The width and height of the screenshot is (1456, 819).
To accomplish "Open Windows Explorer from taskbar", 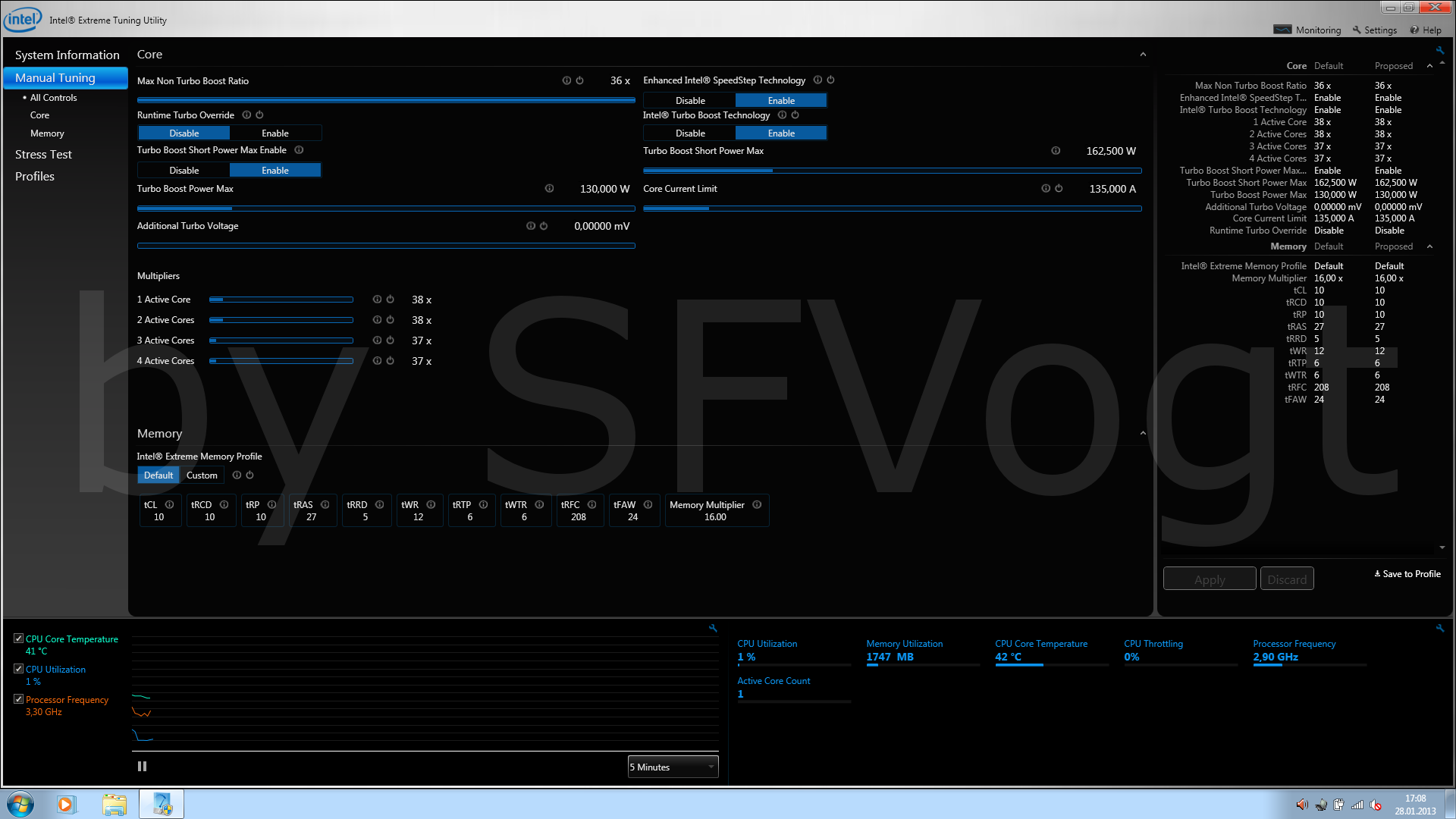I will coord(115,804).
